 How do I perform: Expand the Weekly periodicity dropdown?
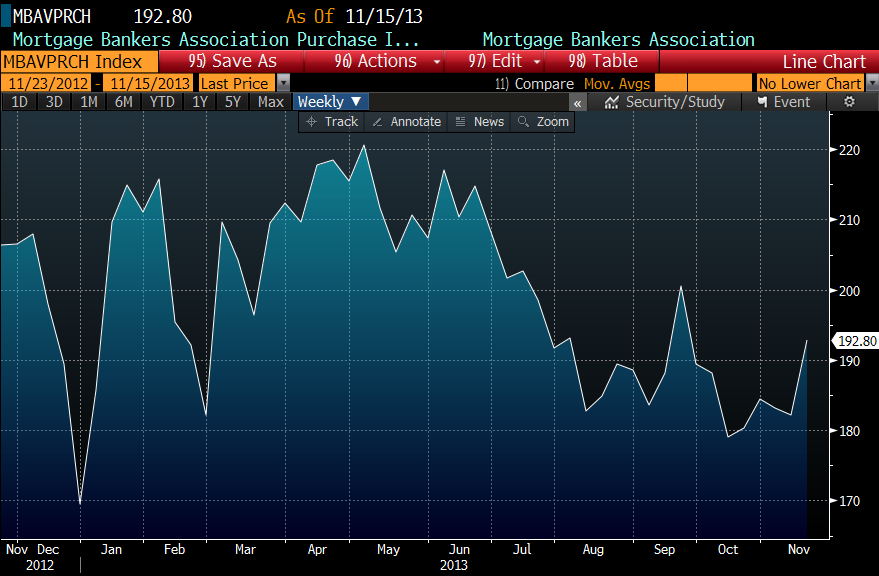point(331,102)
